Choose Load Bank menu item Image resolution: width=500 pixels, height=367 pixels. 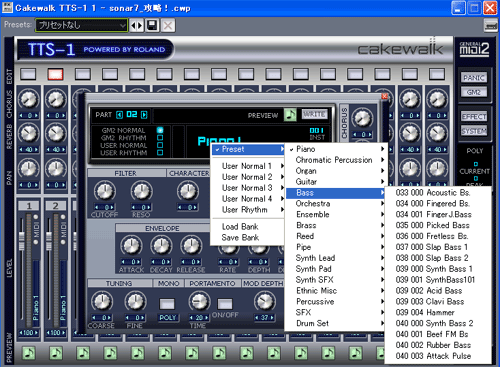248,227
